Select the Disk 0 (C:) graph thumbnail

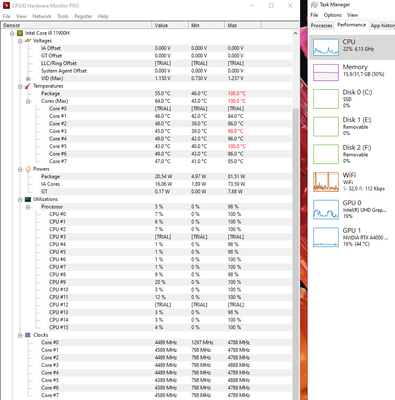tap(326, 99)
